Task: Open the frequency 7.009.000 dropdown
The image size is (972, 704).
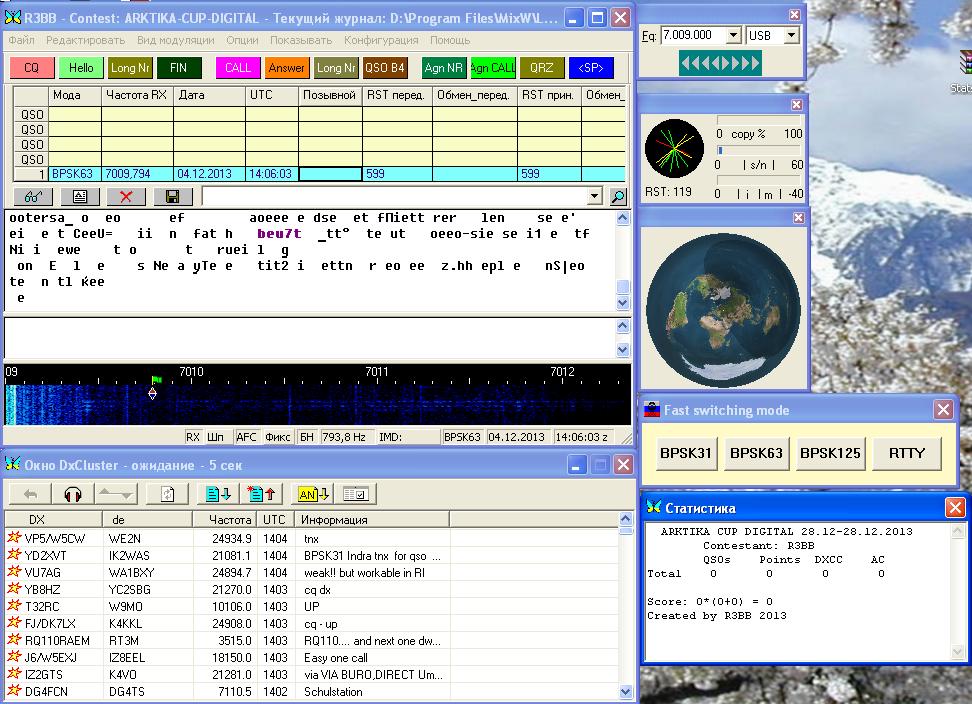Action: (x=733, y=35)
